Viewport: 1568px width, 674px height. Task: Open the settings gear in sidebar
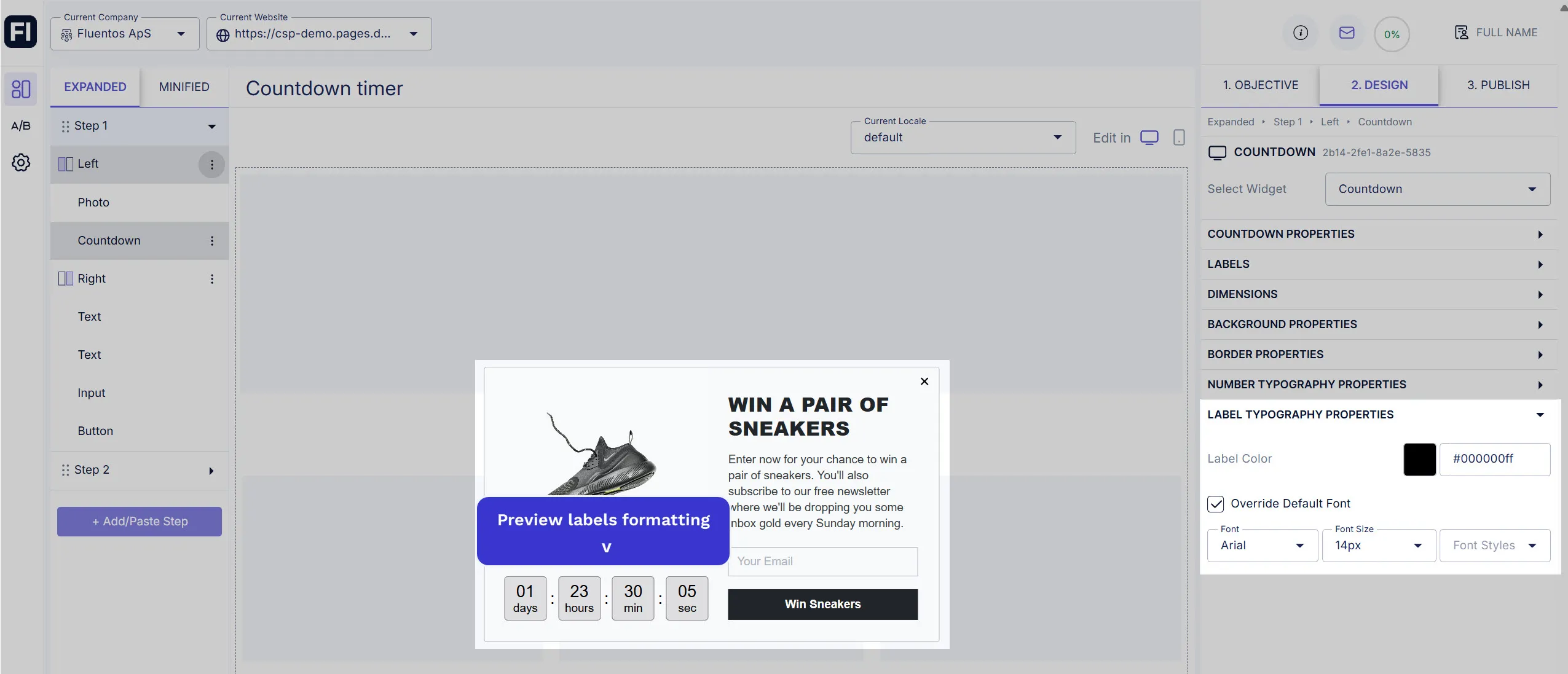[21, 163]
